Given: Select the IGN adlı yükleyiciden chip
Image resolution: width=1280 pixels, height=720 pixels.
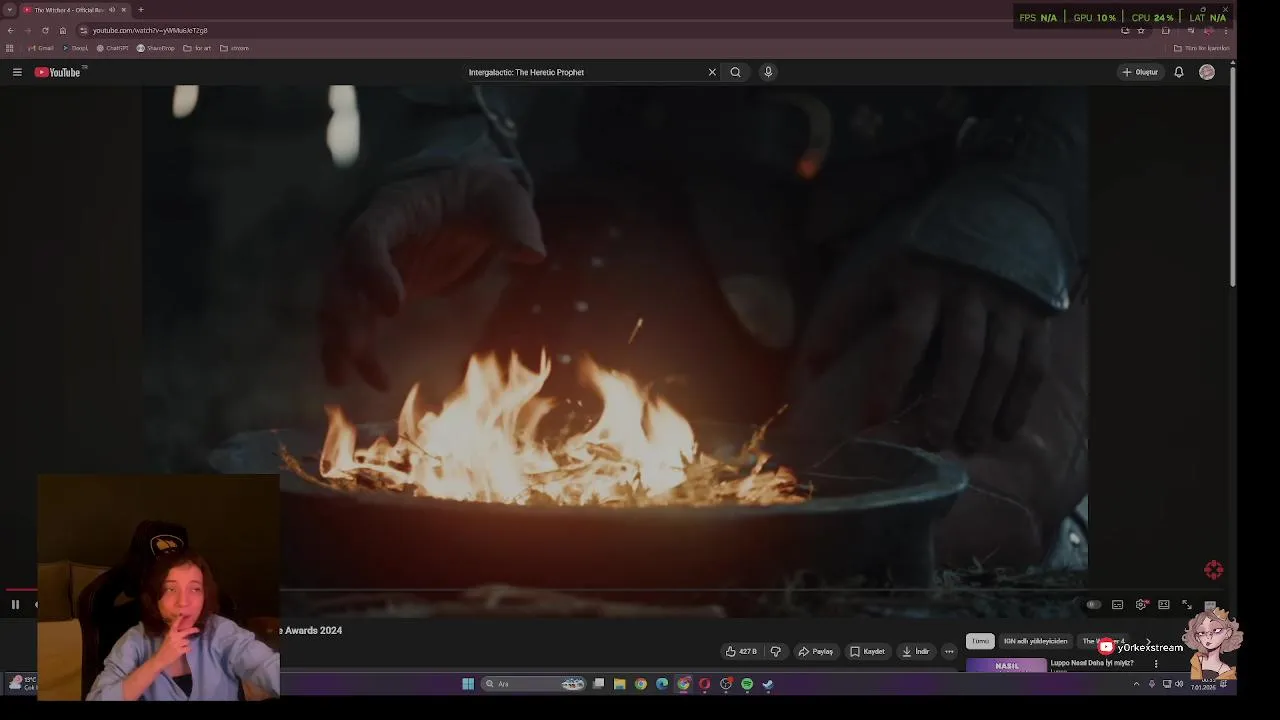Looking at the screenshot, I should [x=1036, y=641].
